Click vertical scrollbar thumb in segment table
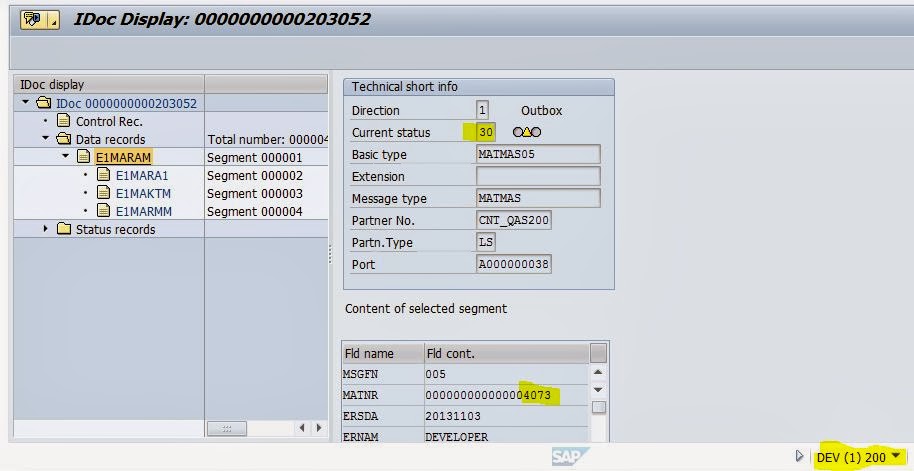This screenshot has width=914, height=471. tap(599, 407)
